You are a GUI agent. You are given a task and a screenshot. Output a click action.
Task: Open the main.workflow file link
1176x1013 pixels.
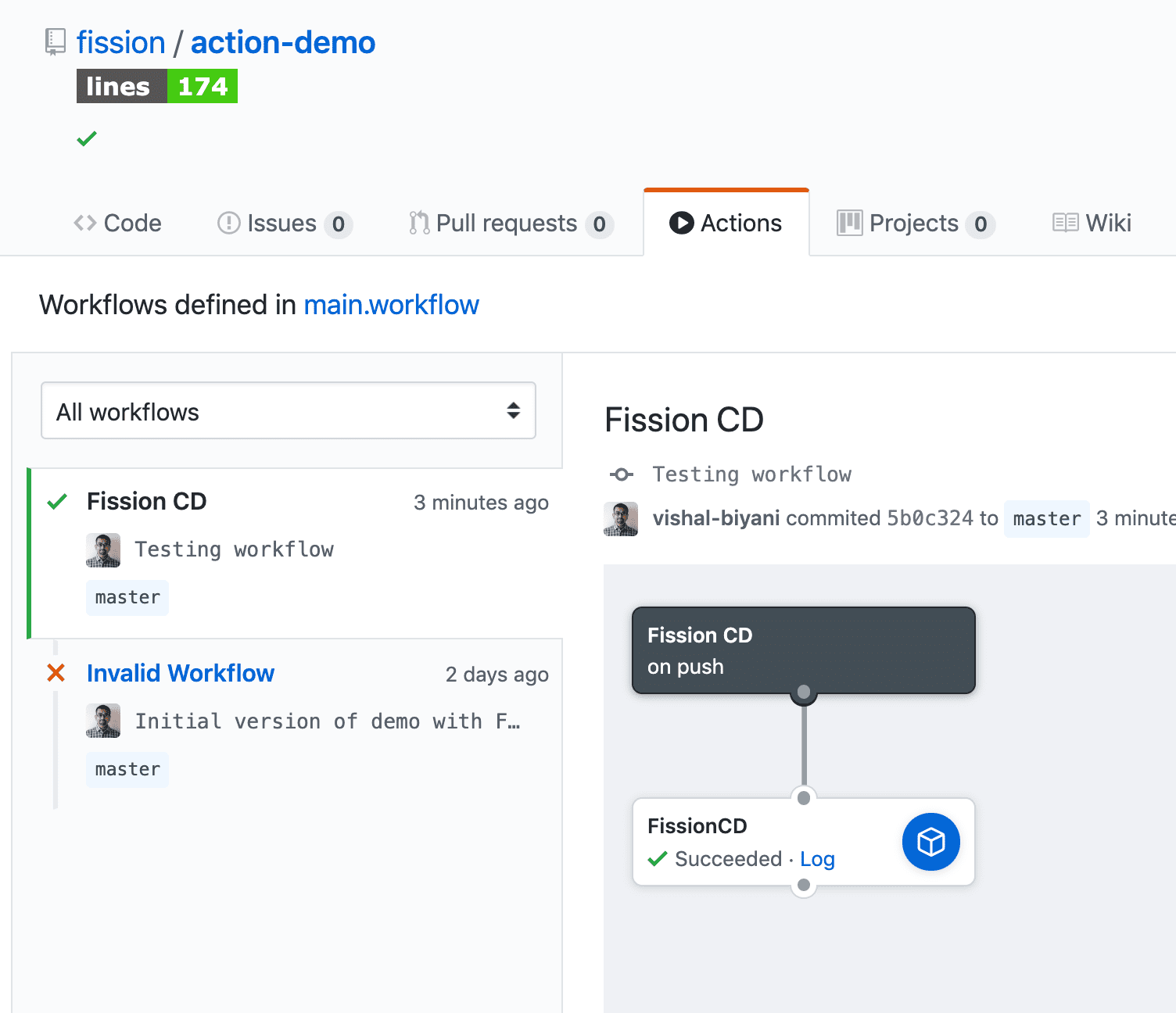pos(391,305)
